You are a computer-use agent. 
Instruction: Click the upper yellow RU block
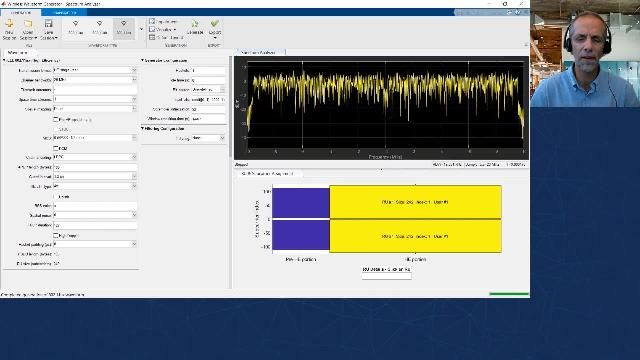coord(416,202)
